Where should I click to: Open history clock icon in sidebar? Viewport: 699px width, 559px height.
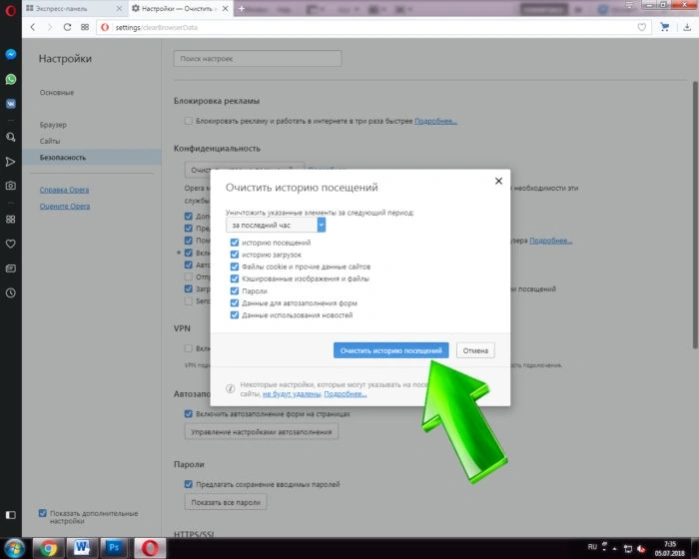11,293
